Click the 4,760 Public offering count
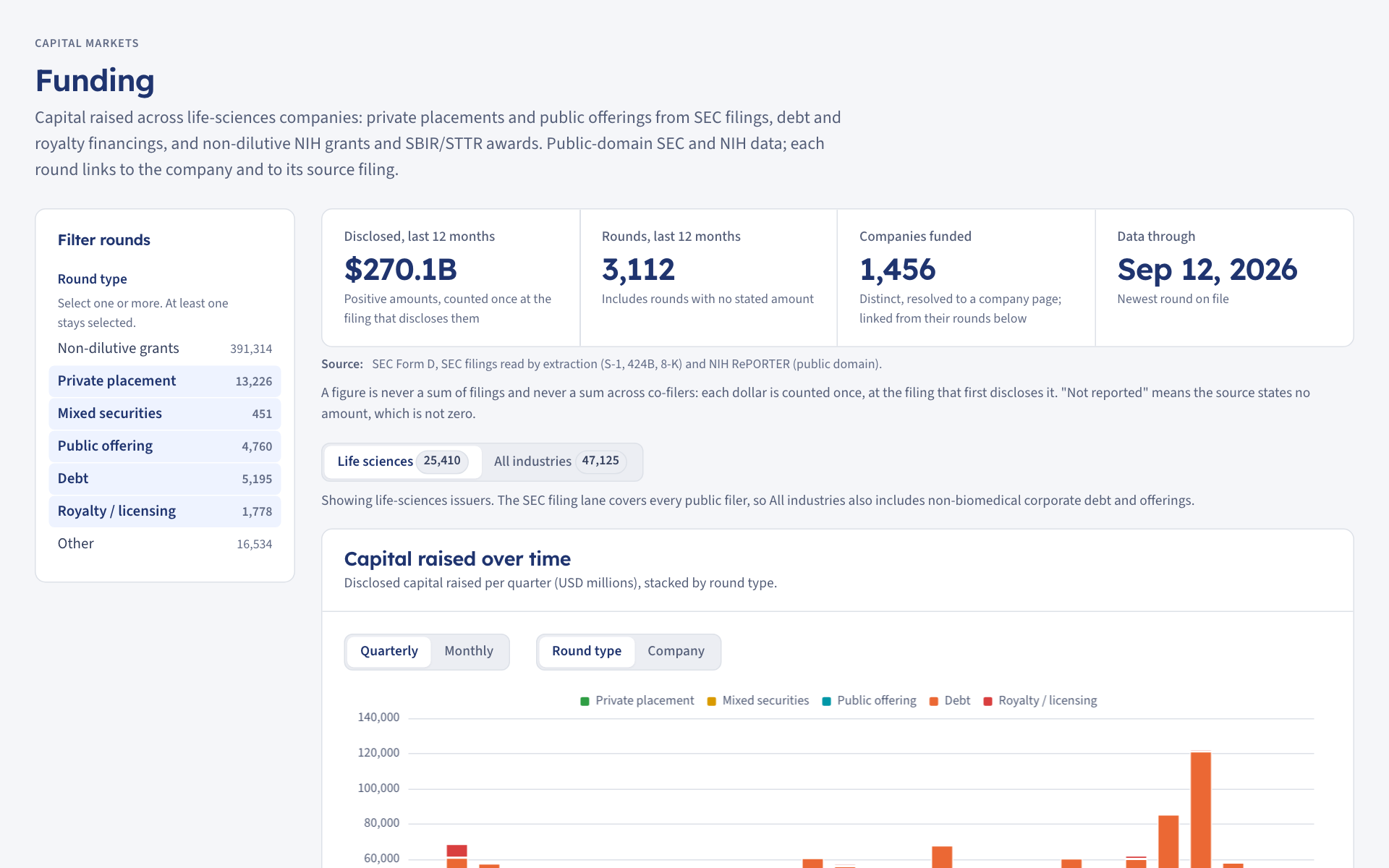 257,447
